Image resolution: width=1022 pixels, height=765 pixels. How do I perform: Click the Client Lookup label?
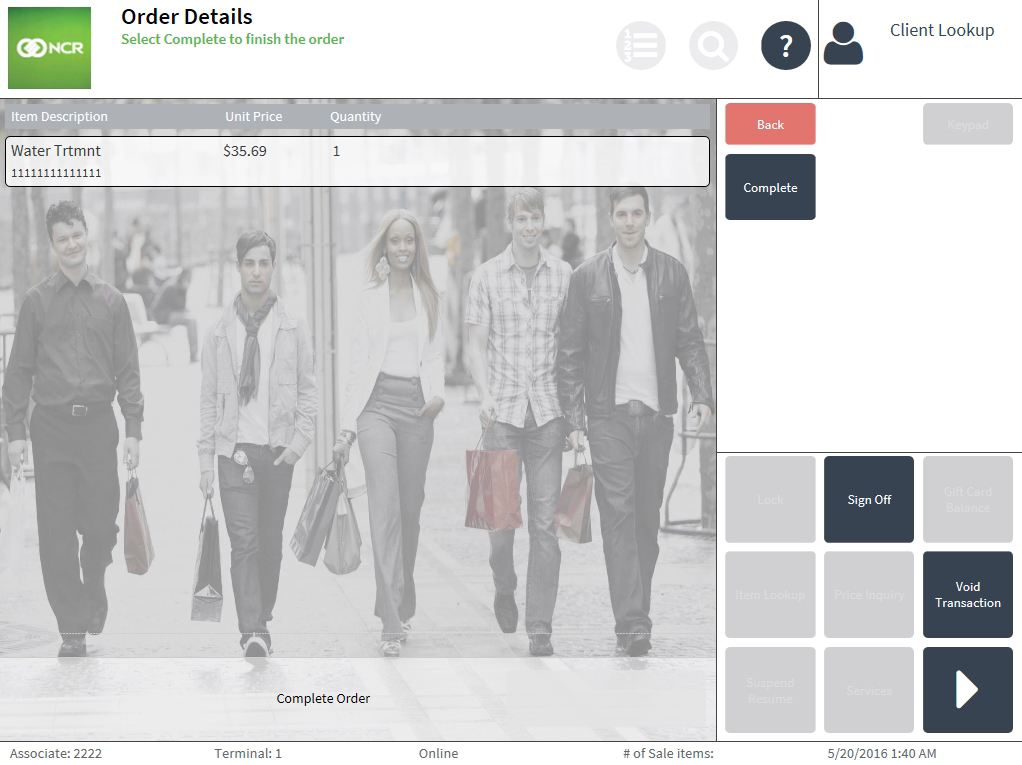[941, 30]
